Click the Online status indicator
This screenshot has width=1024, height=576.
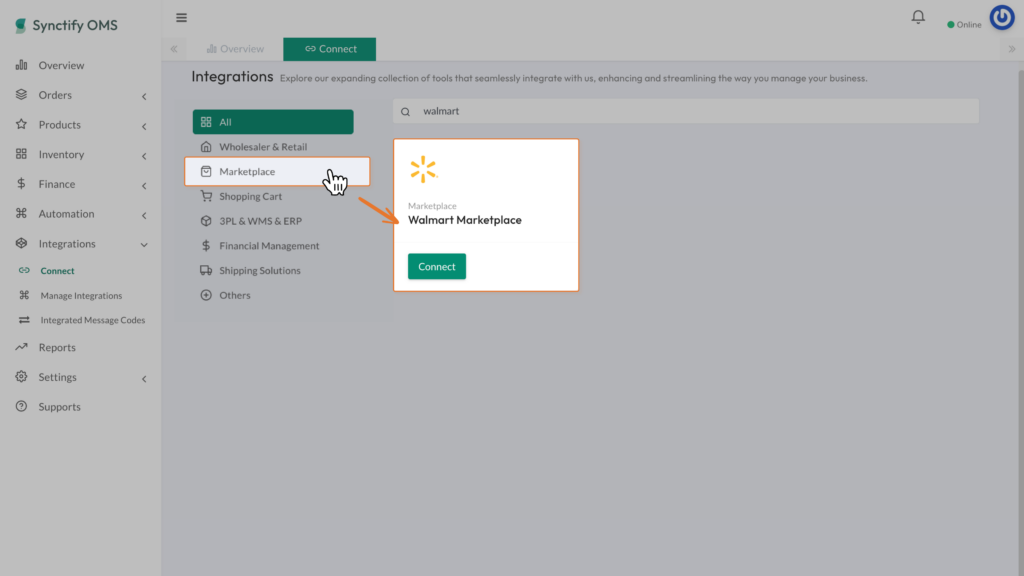pyautogui.click(x=964, y=25)
